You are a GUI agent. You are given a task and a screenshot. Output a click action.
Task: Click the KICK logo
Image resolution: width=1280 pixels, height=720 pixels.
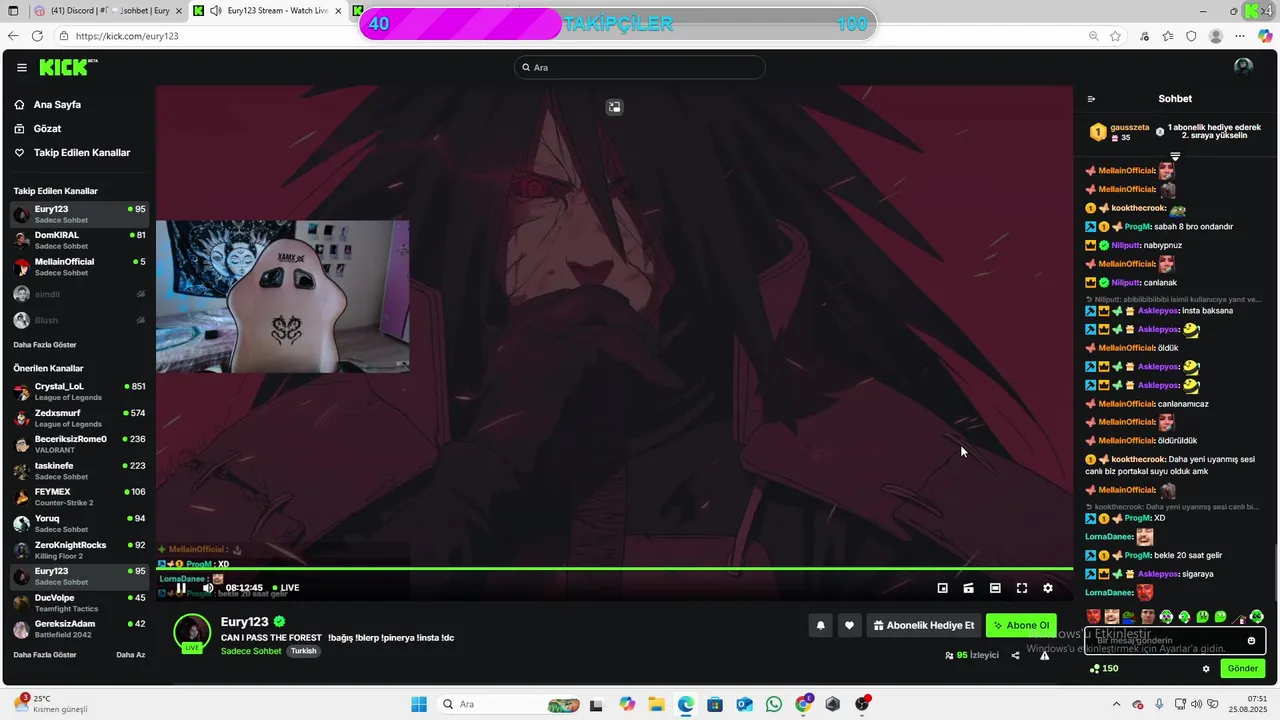tap(68, 67)
